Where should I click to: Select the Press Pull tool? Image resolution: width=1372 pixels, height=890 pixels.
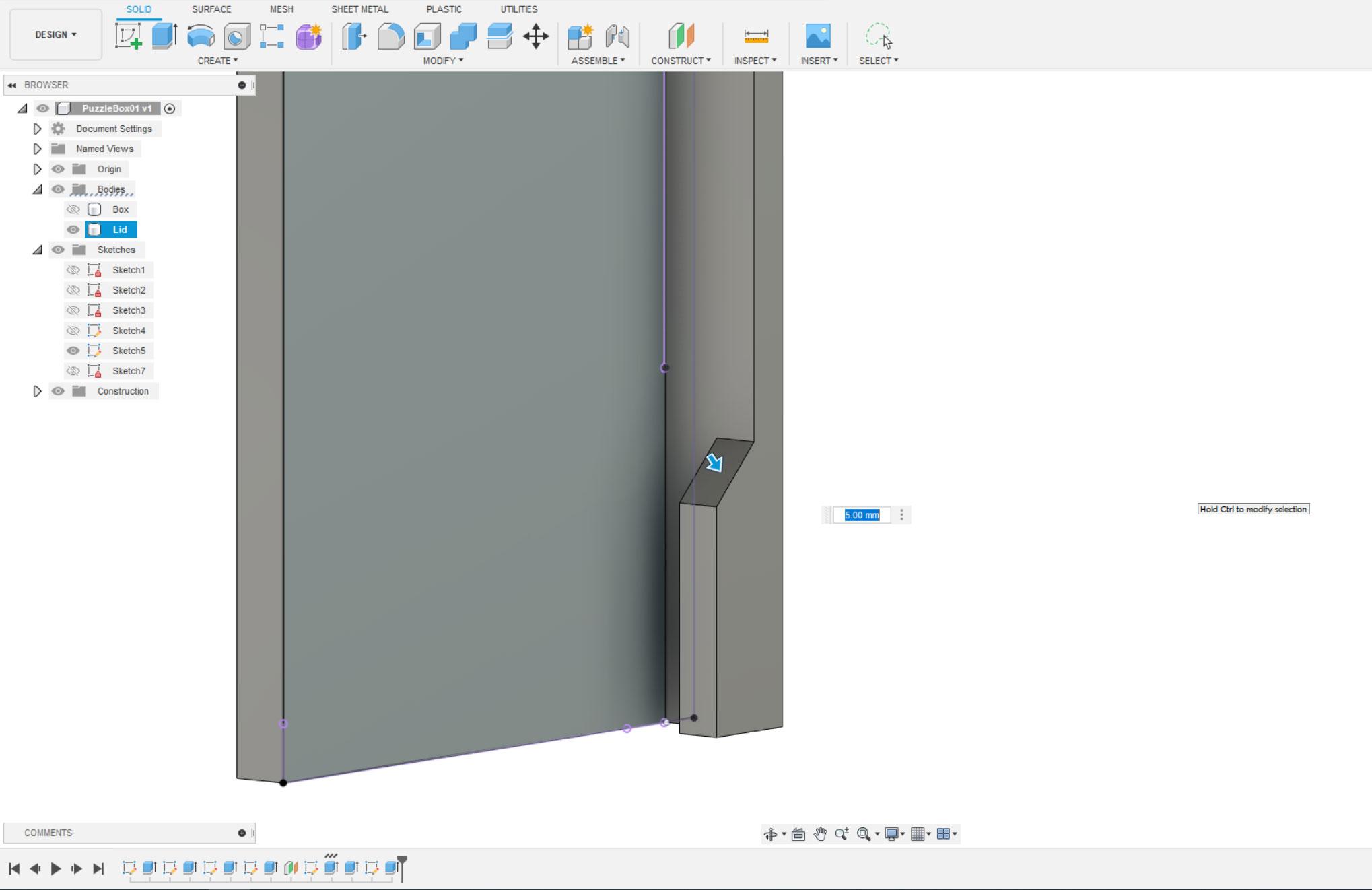click(354, 36)
